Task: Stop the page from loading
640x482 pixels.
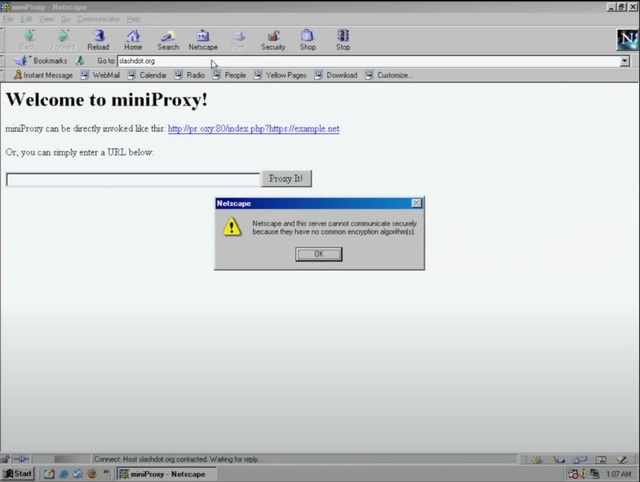Action: pyautogui.click(x=343, y=40)
